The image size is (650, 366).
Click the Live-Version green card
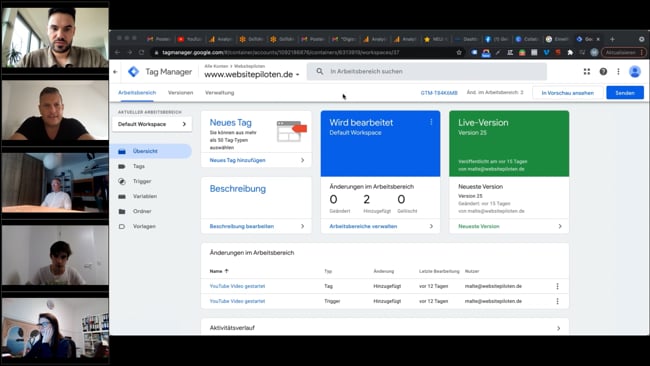[509, 143]
